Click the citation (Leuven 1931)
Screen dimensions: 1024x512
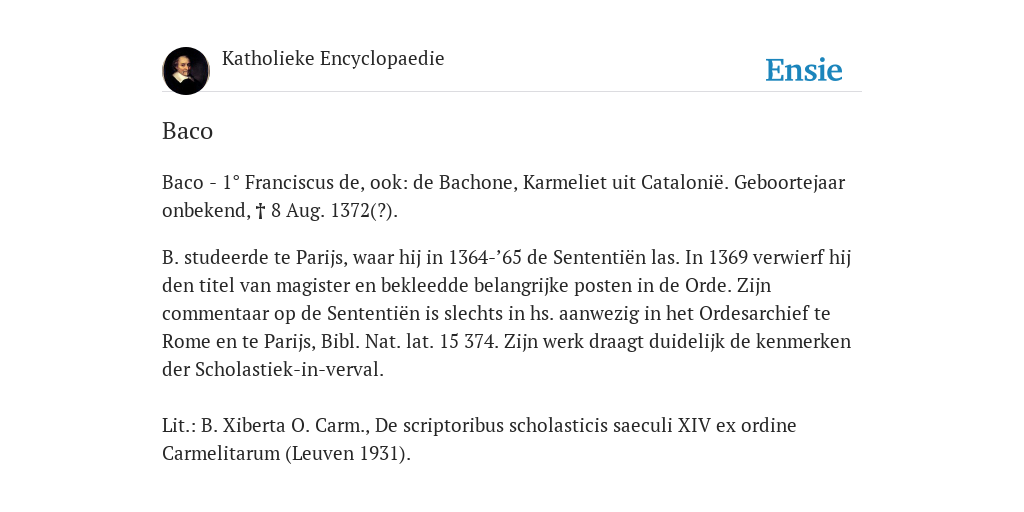pyautogui.click(x=348, y=453)
